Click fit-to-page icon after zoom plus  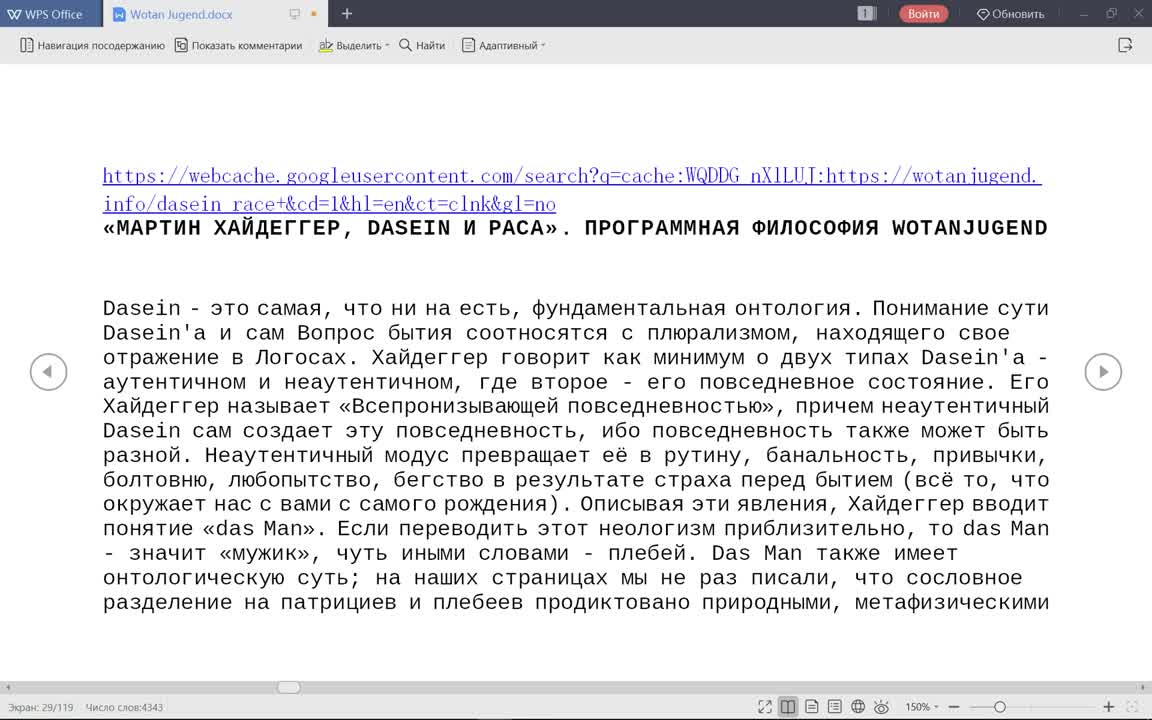1132,707
